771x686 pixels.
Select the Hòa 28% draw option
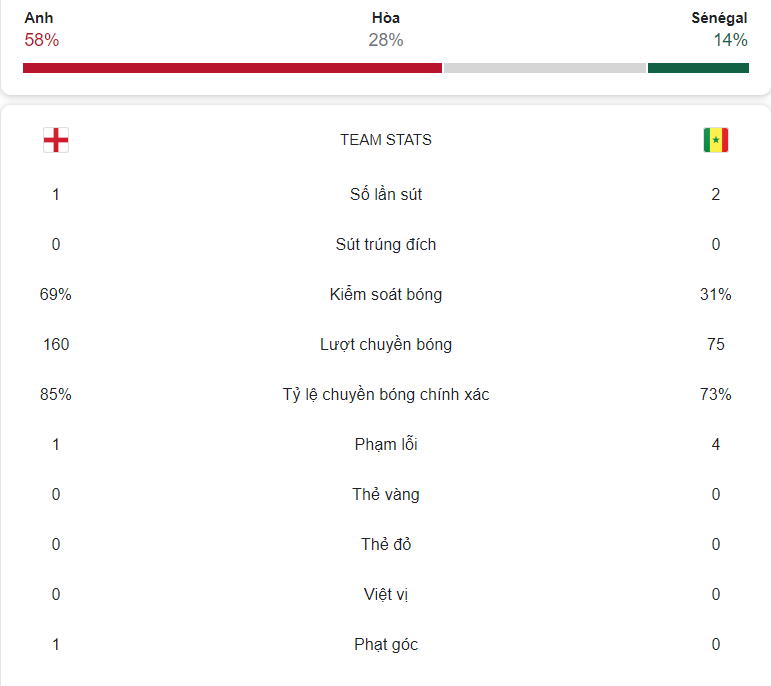tap(386, 29)
